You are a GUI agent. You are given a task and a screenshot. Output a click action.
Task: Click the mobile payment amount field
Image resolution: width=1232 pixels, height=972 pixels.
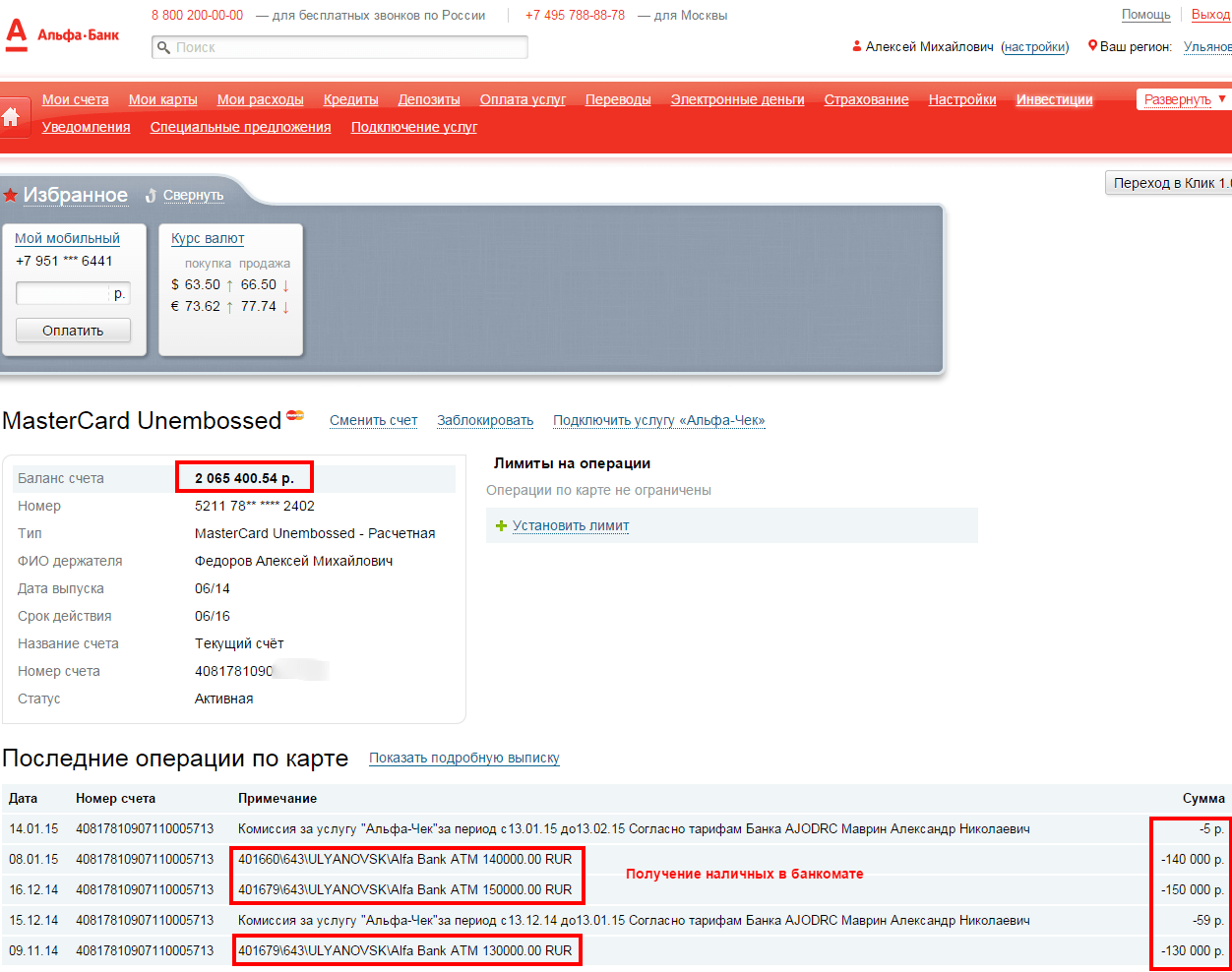(x=73, y=293)
